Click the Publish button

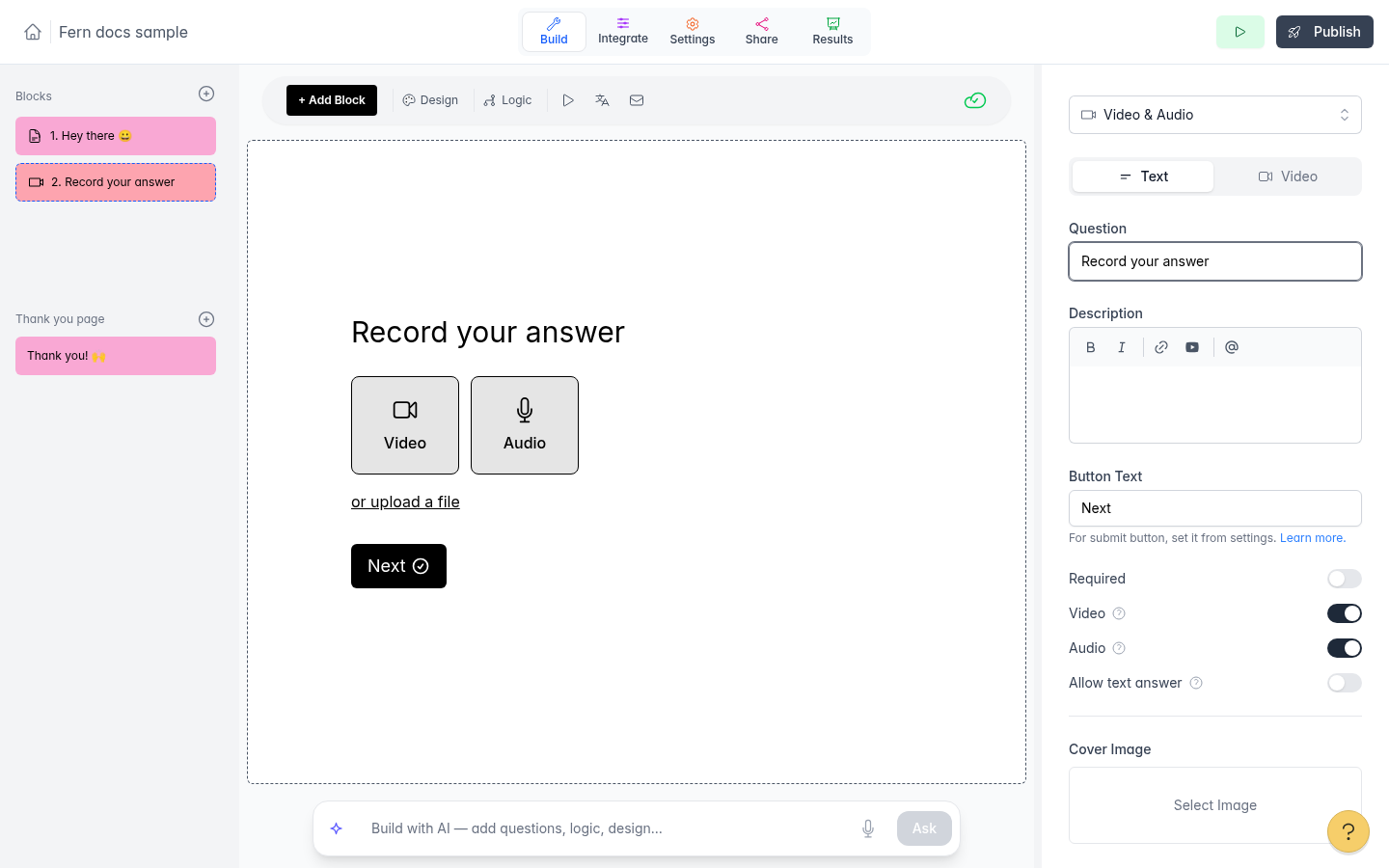1324,32
